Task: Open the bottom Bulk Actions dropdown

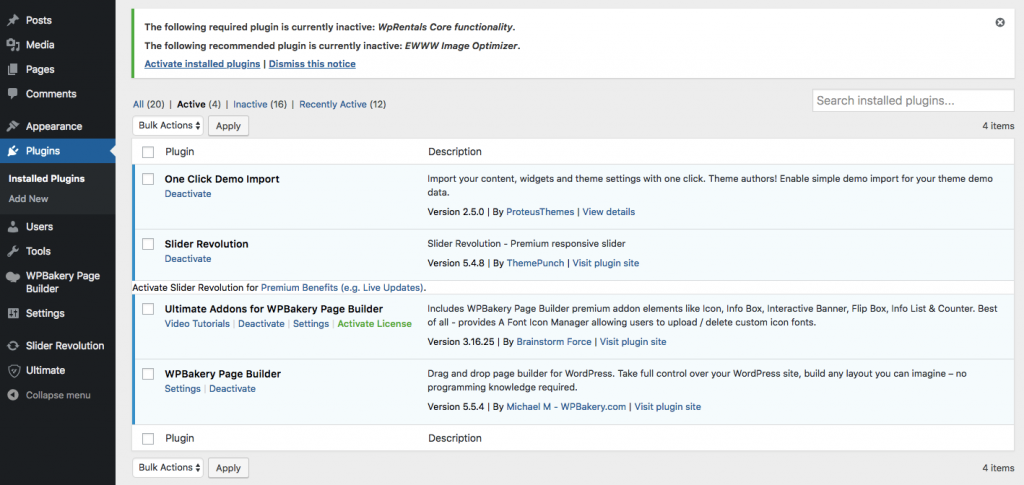Action: coord(168,467)
